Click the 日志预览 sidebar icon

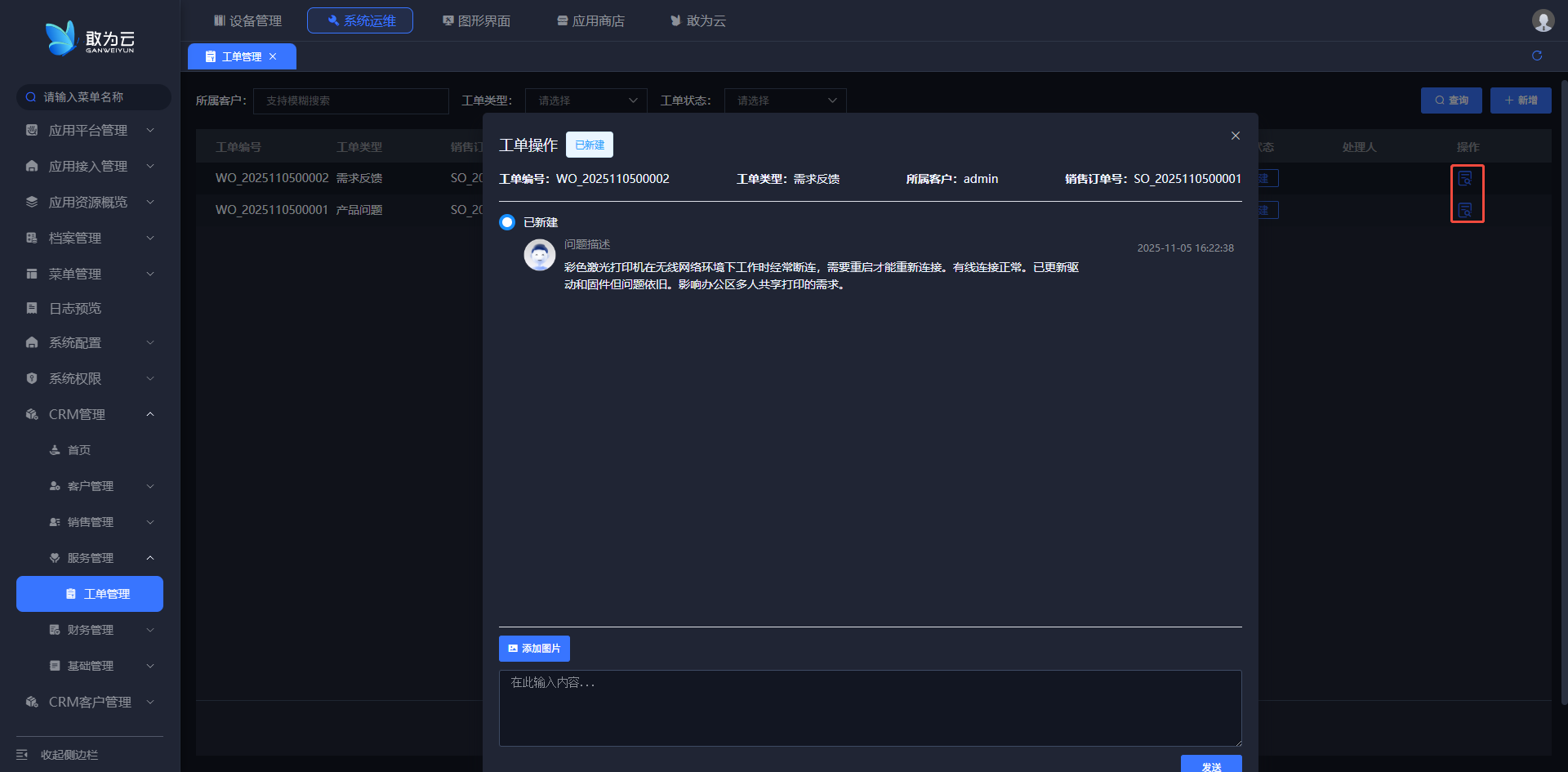click(32, 308)
